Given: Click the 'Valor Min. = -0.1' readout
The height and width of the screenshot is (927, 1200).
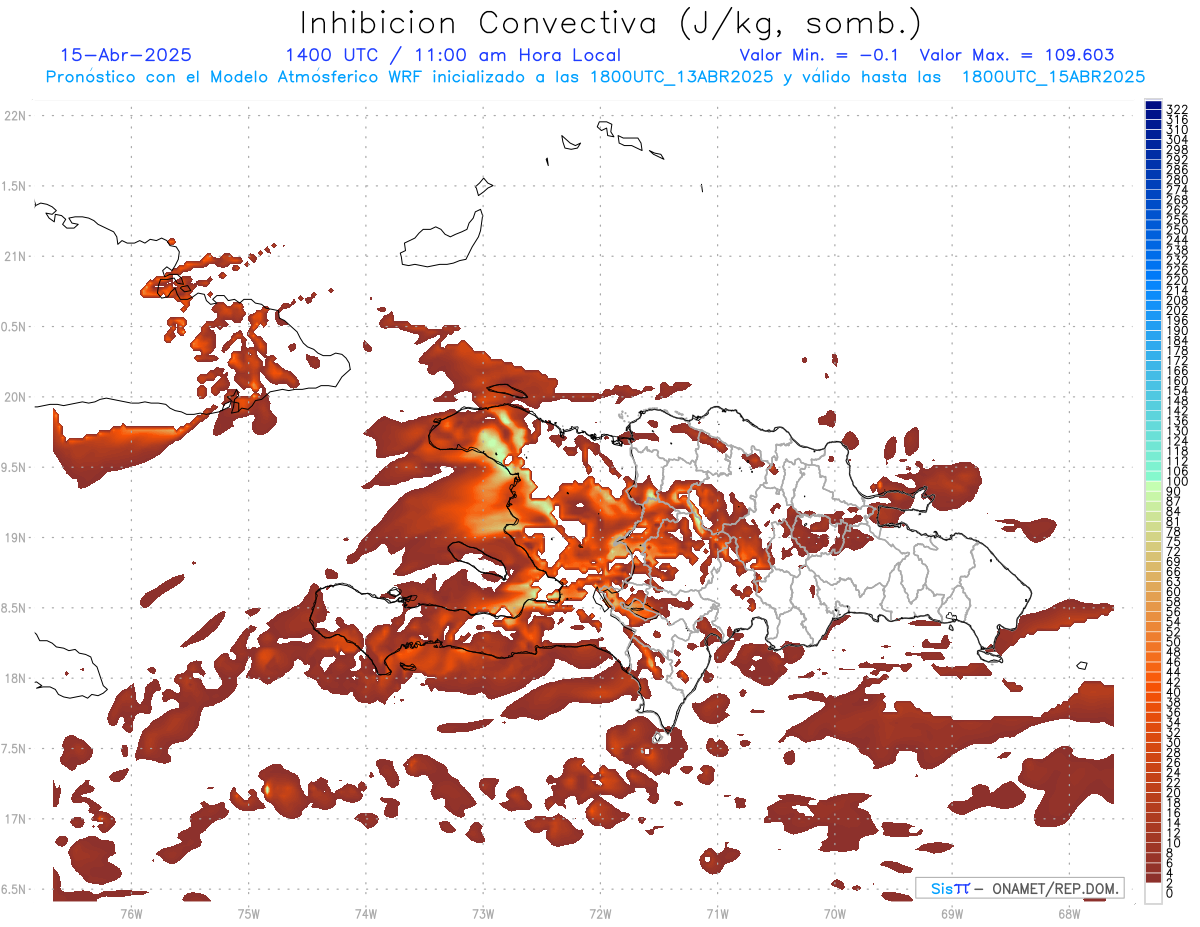Looking at the screenshot, I should click(x=819, y=55).
